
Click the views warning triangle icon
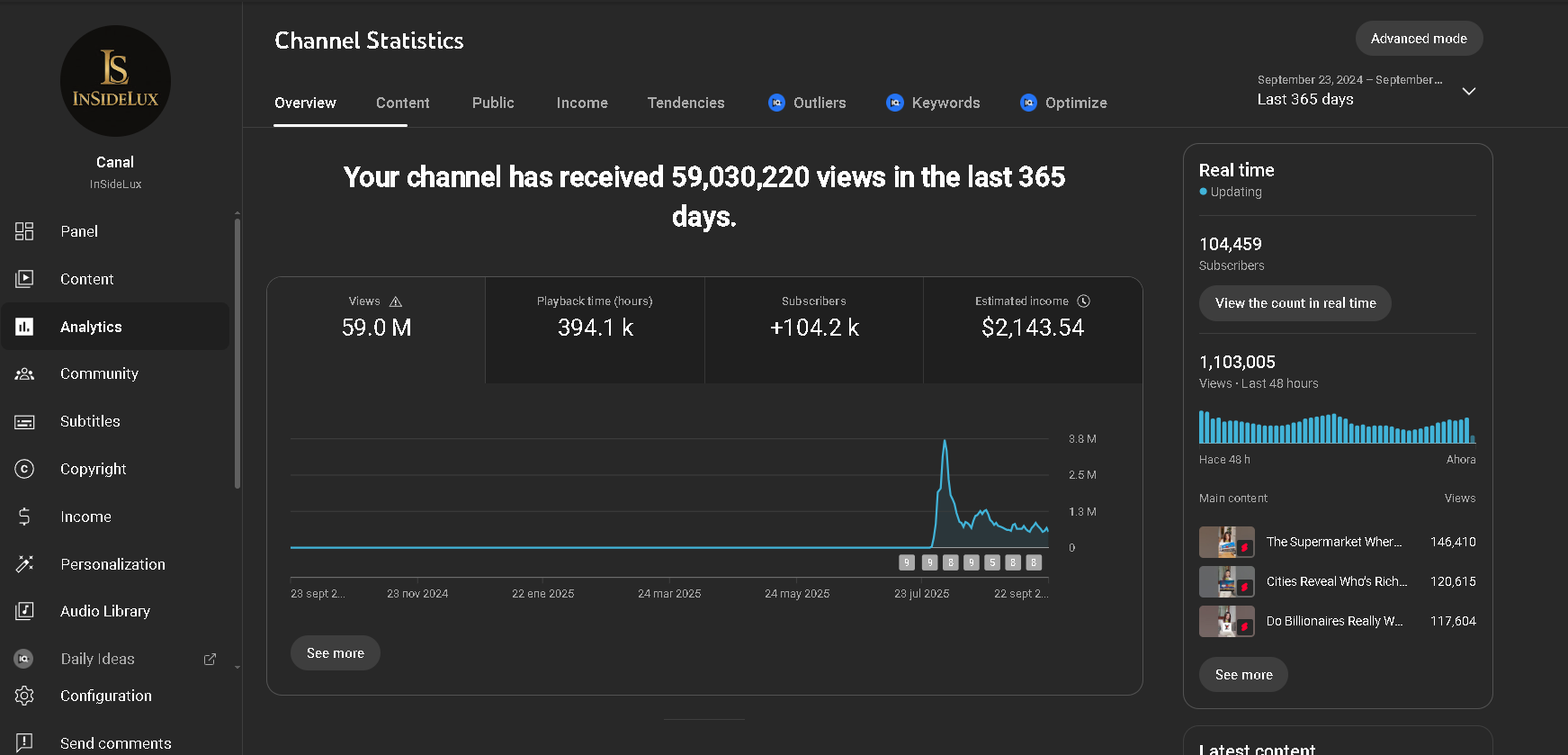[x=396, y=301]
